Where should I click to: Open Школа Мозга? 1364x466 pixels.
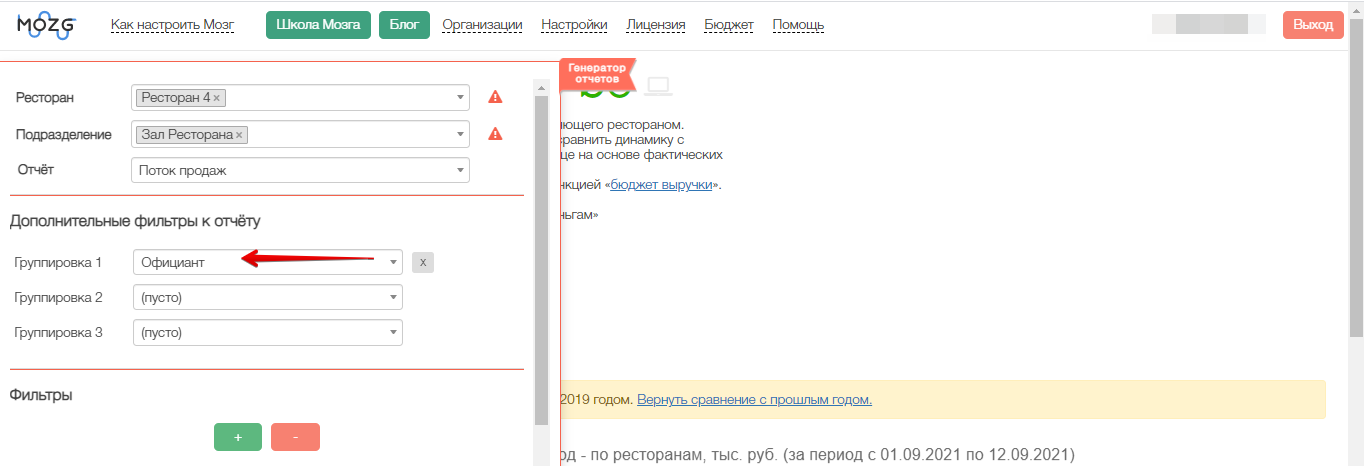point(318,25)
